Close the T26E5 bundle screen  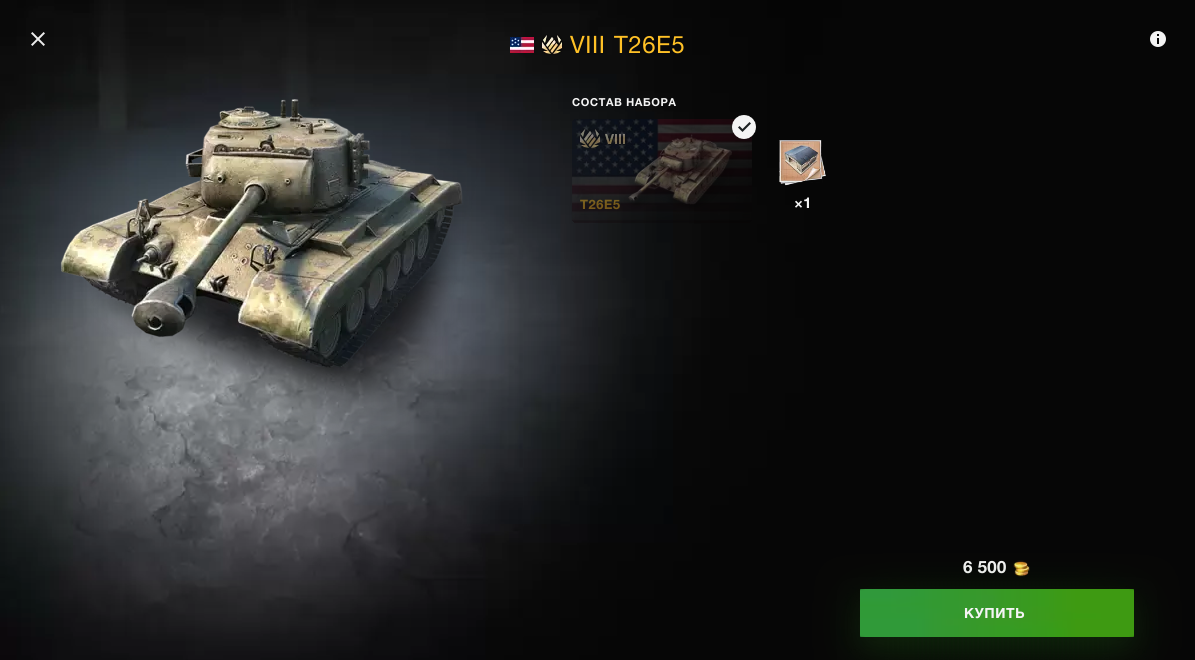pyautogui.click(x=37, y=39)
